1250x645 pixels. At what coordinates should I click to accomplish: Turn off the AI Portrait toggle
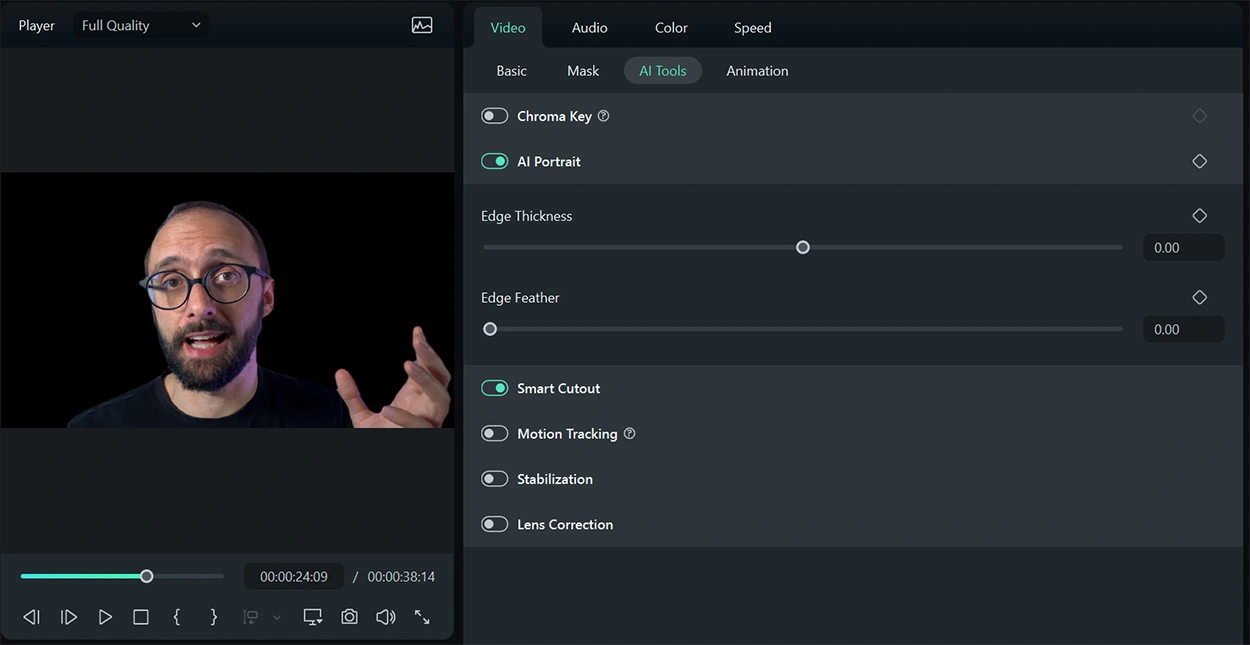495,161
